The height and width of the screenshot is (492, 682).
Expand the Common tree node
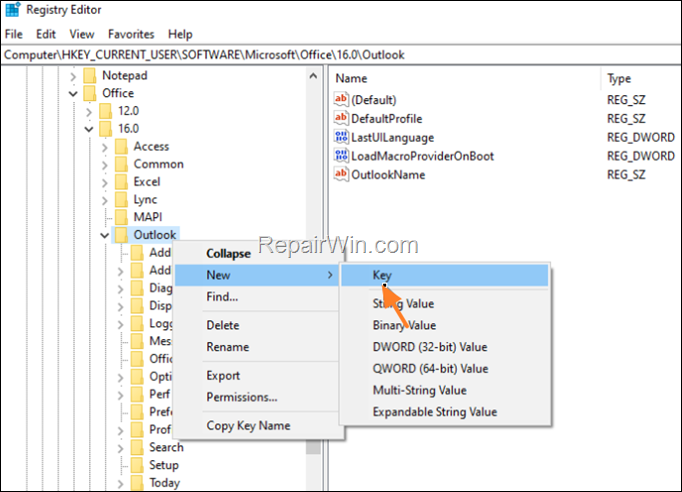point(104,165)
